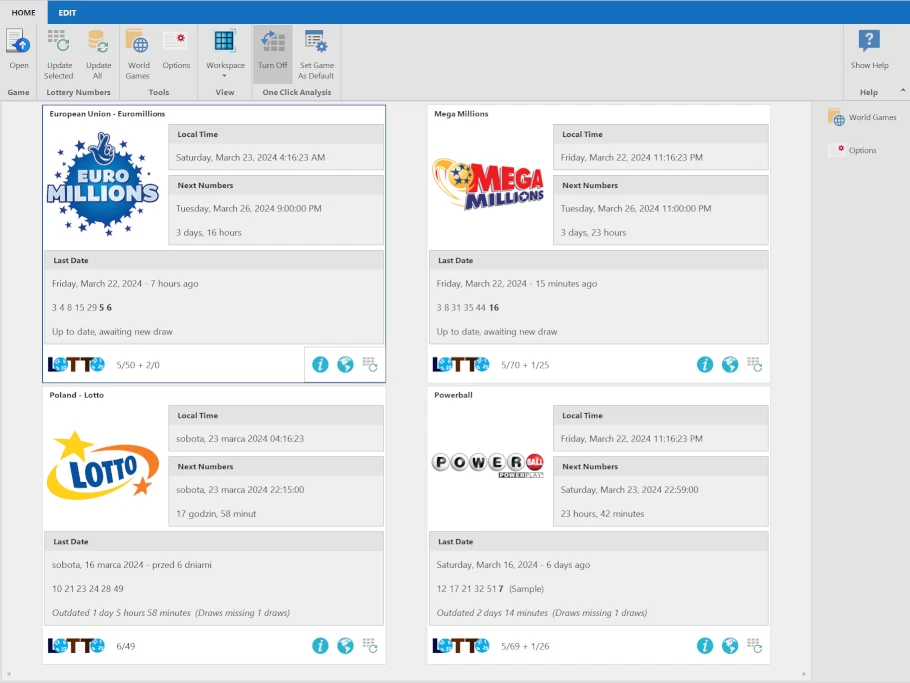Click '3 days, 23 hours' countdown
The image size is (910, 683).
593,233
